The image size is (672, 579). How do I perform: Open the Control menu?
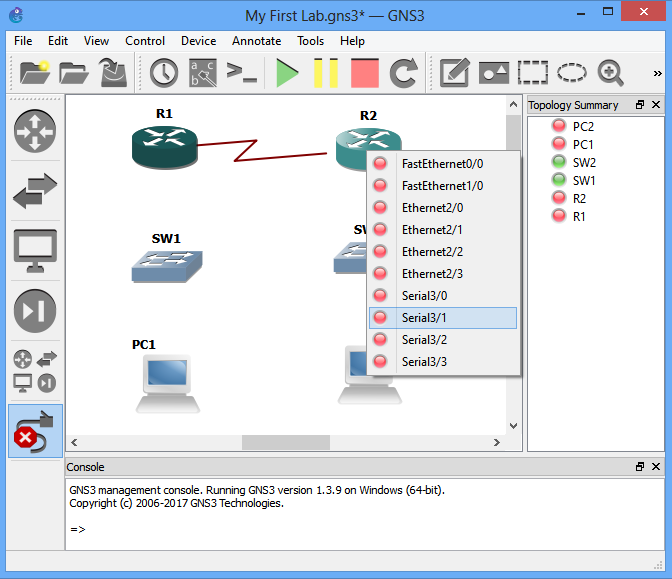(145, 41)
